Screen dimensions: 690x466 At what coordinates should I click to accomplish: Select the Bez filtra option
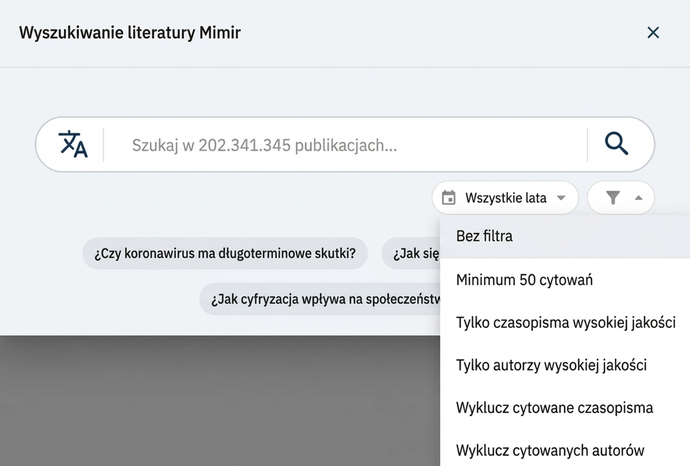pos(565,236)
